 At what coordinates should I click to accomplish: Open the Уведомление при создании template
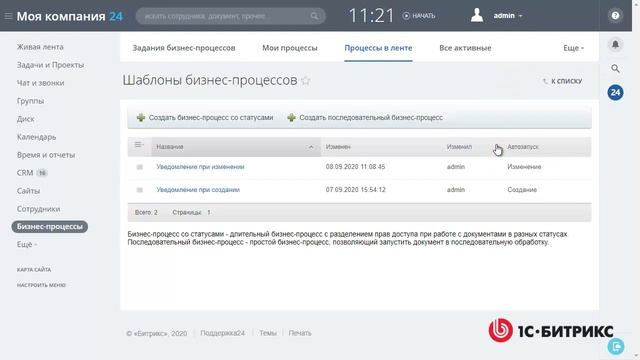198,190
